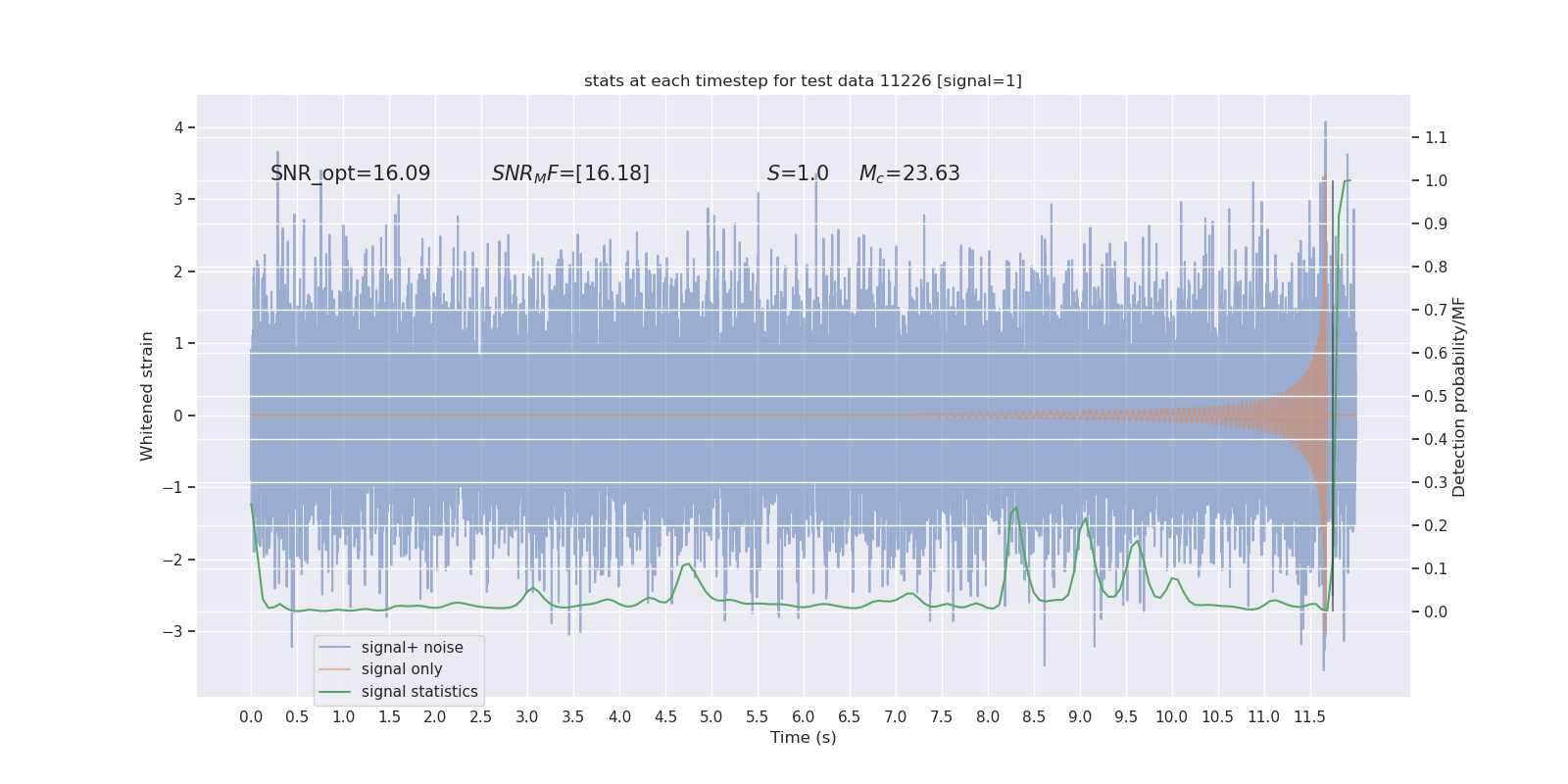Viewport: 1568px width, 784px height.
Task: Click the time axis tick label 8.5
Action: point(1034,716)
